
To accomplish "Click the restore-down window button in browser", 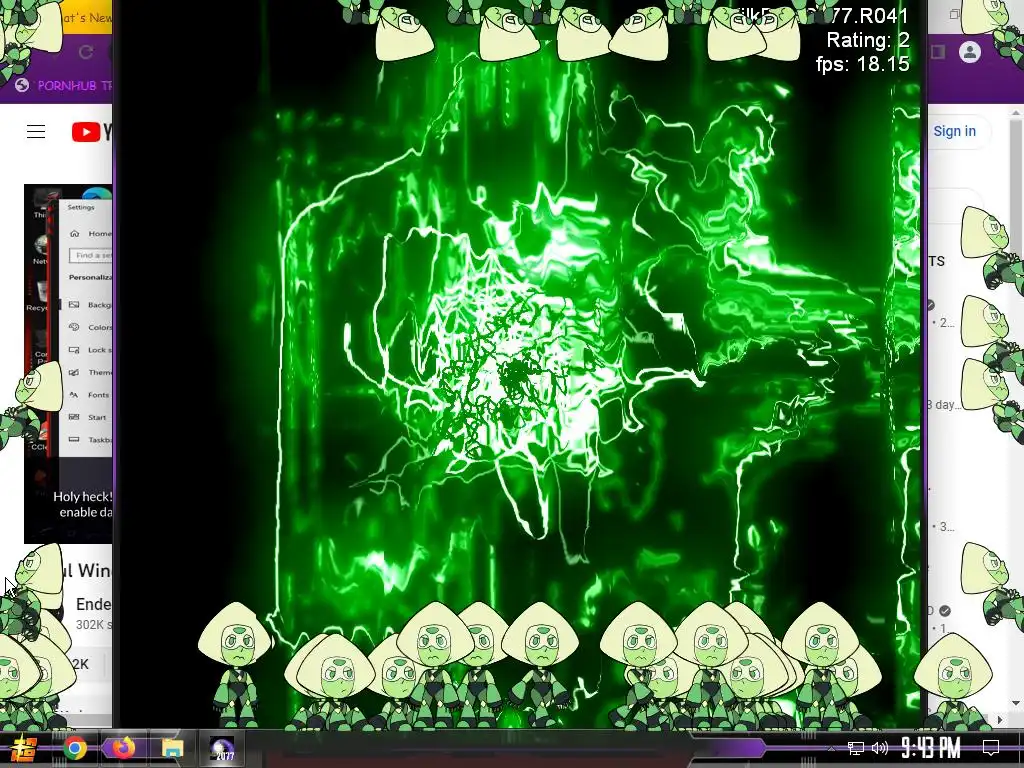I will click(954, 14).
